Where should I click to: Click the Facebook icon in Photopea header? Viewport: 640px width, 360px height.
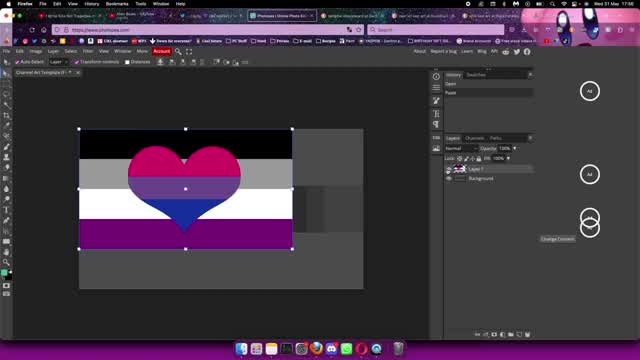[527, 52]
